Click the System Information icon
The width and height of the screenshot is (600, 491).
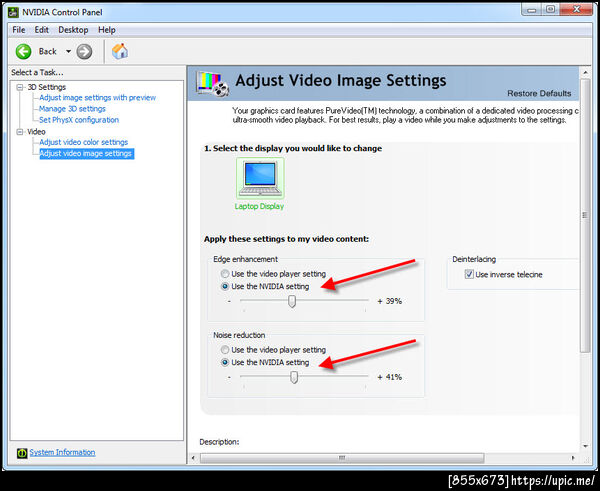22,453
